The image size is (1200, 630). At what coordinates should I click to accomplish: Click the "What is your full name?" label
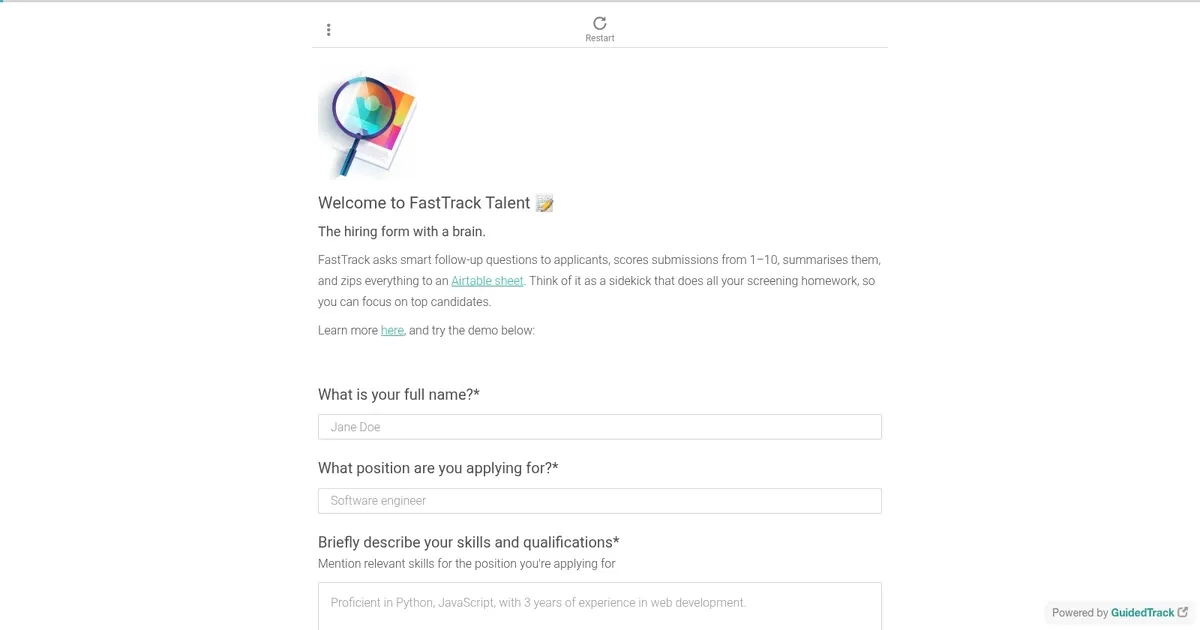click(x=399, y=395)
